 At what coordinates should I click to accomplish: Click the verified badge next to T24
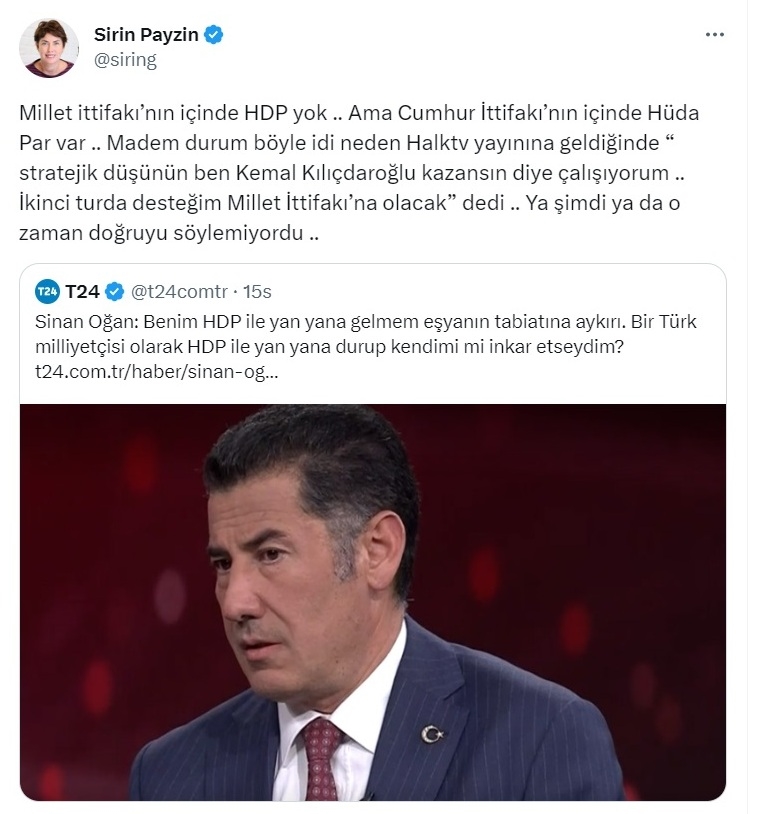point(115,292)
